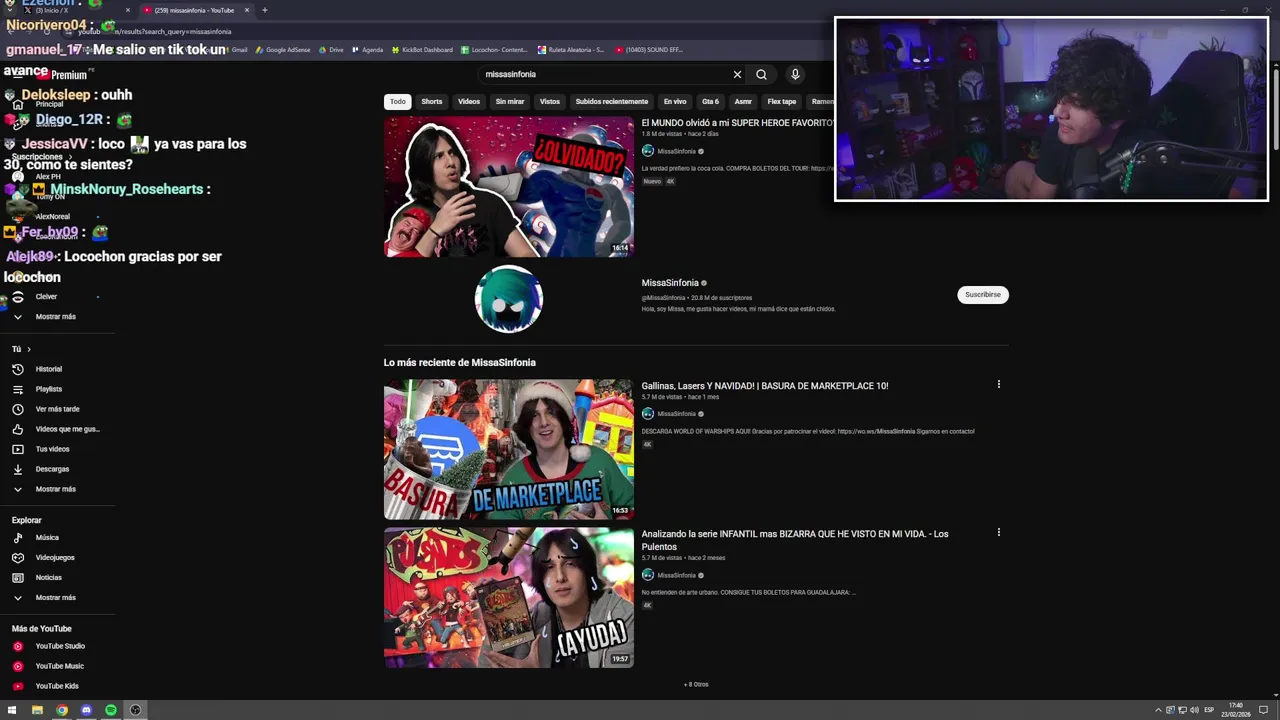Open the Los Pulentos (AYUDA) video thumbnail
1280x720 pixels.
(x=508, y=598)
